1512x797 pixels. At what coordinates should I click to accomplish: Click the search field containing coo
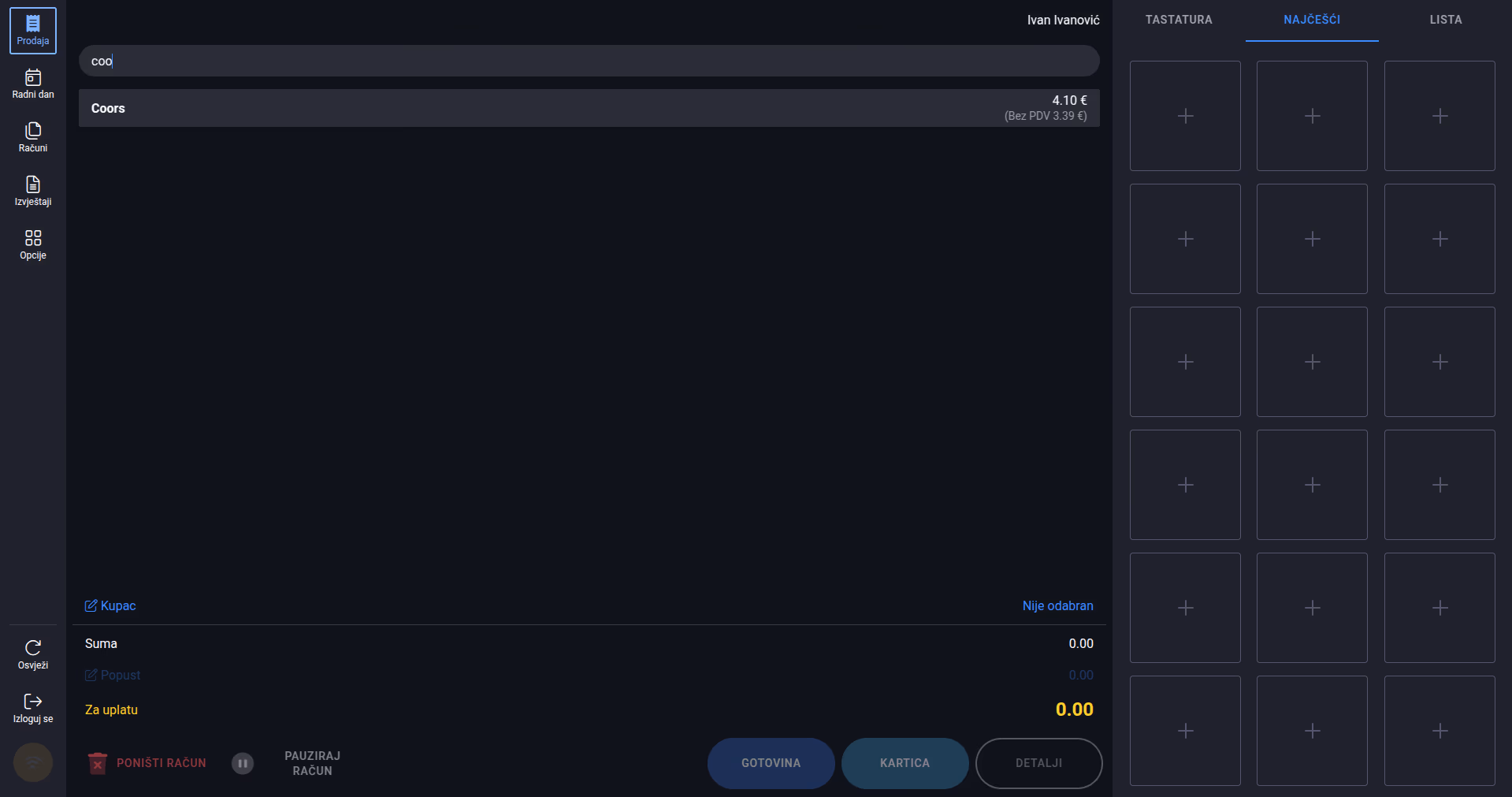pyautogui.click(x=589, y=61)
